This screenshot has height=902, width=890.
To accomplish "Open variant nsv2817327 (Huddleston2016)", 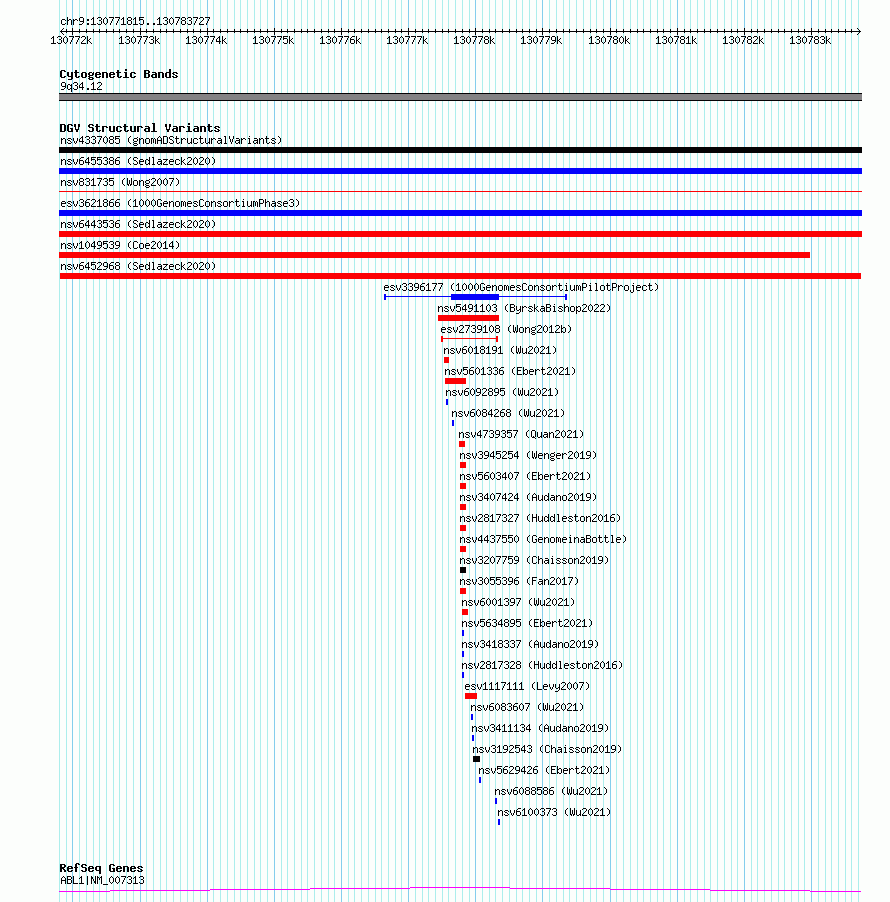I will pyautogui.click(x=540, y=518).
